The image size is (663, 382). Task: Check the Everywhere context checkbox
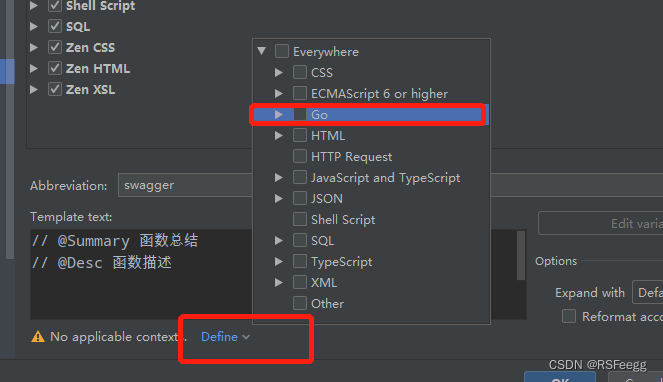[x=282, y=51]
